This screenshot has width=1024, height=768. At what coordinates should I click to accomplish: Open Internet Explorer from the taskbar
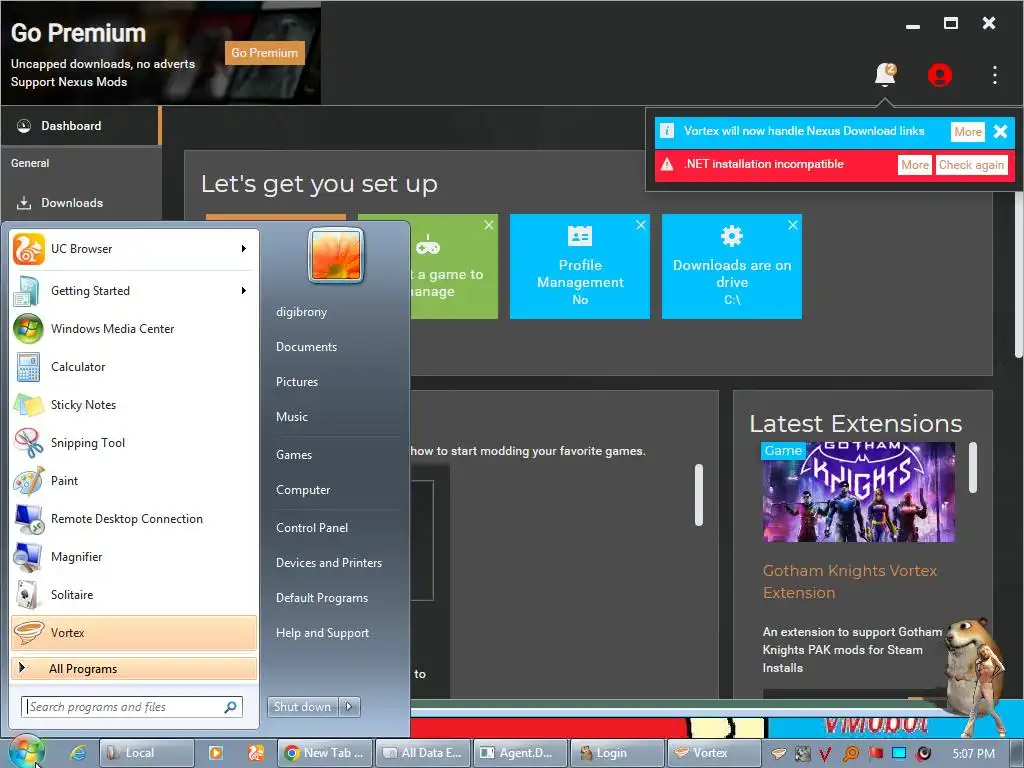tap(78, 753)
